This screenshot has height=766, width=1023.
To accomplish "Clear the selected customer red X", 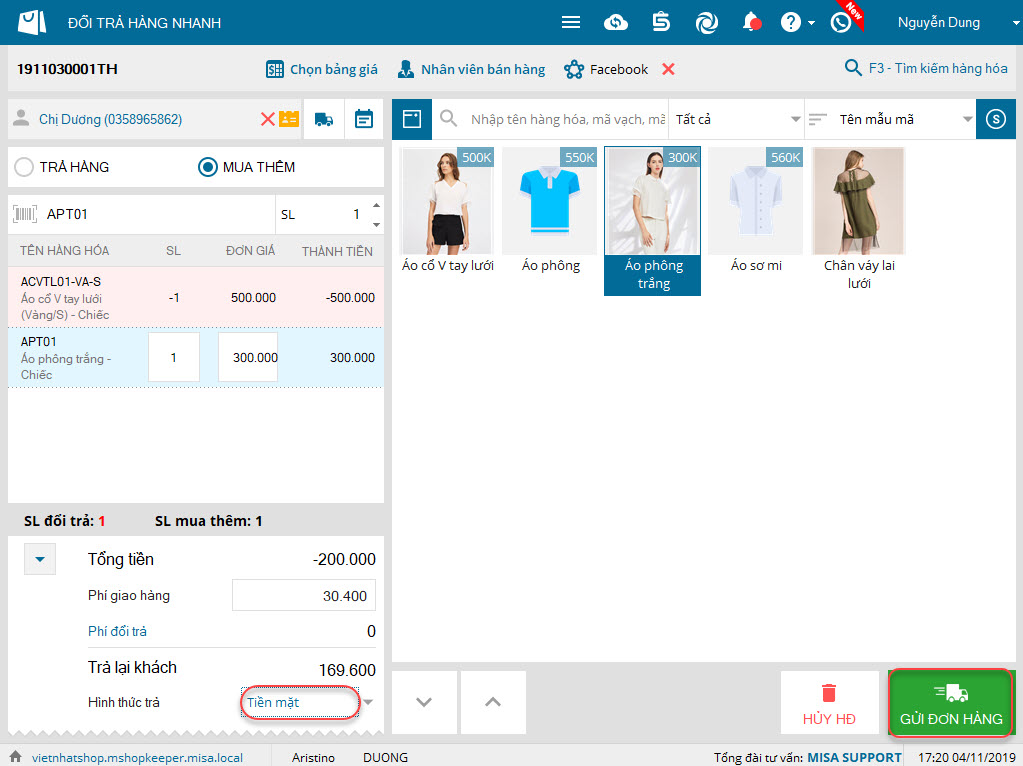I will (x=267, y=119).
